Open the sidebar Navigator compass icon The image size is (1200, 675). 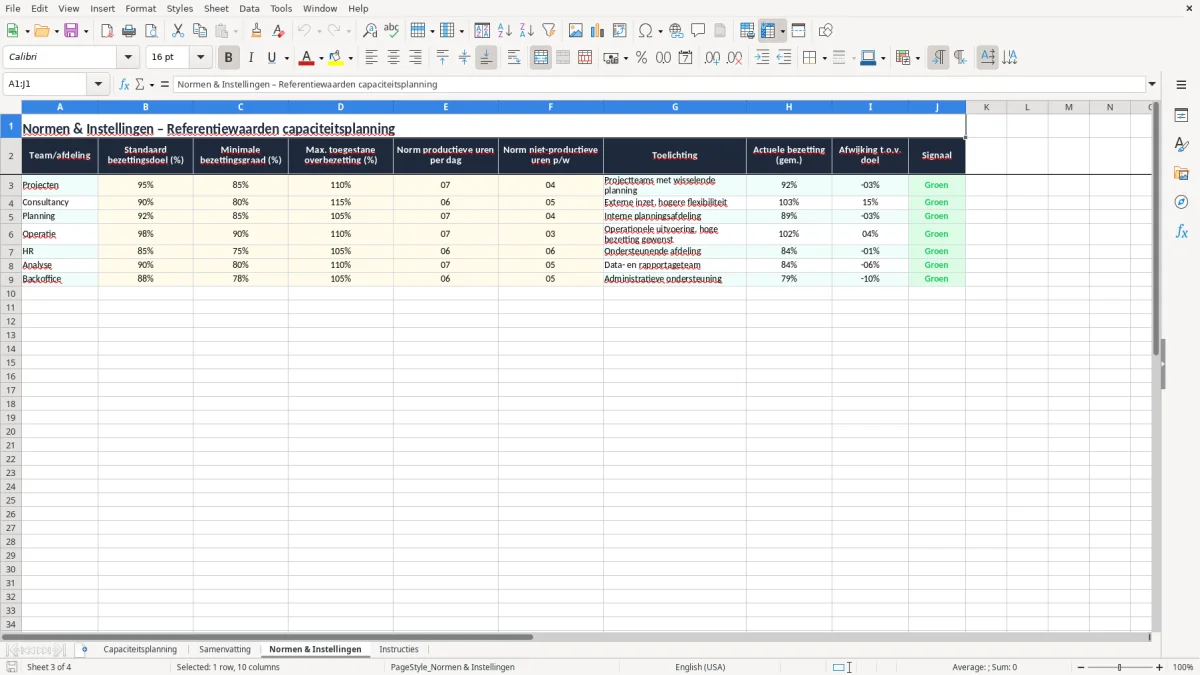[x=1181, y=202]
